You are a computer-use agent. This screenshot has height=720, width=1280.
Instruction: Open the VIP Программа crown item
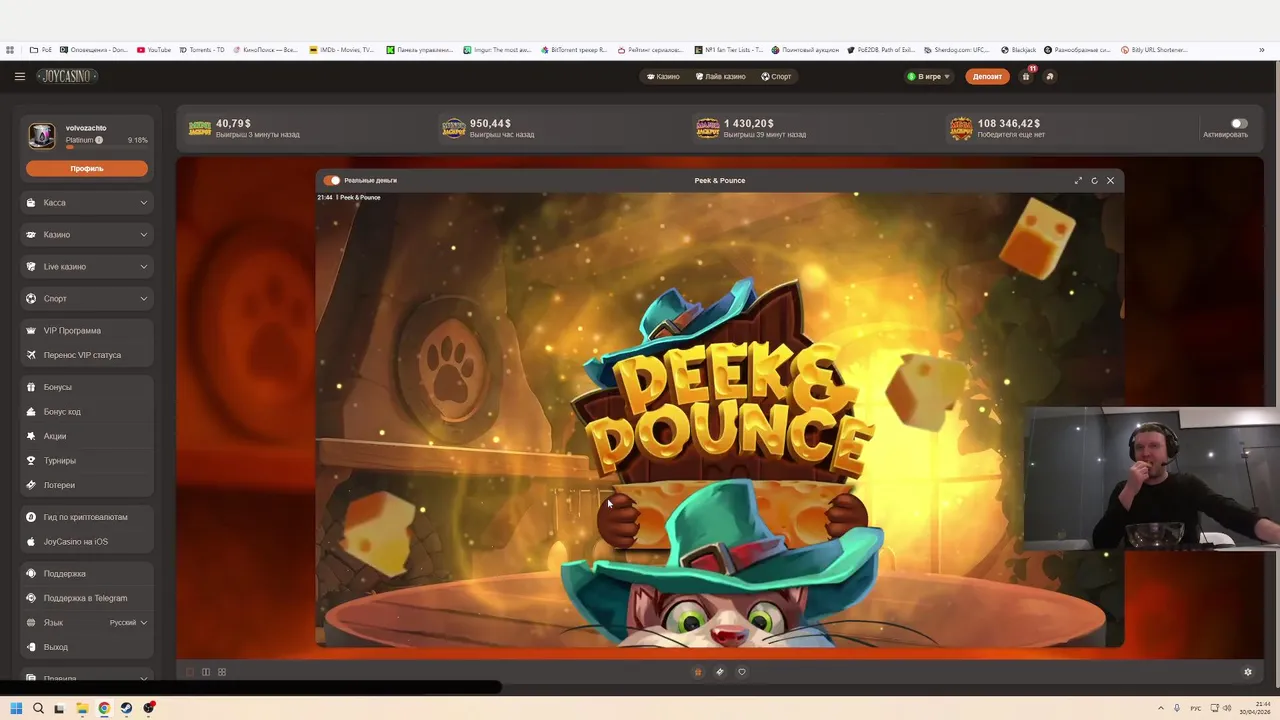(87, 331)
